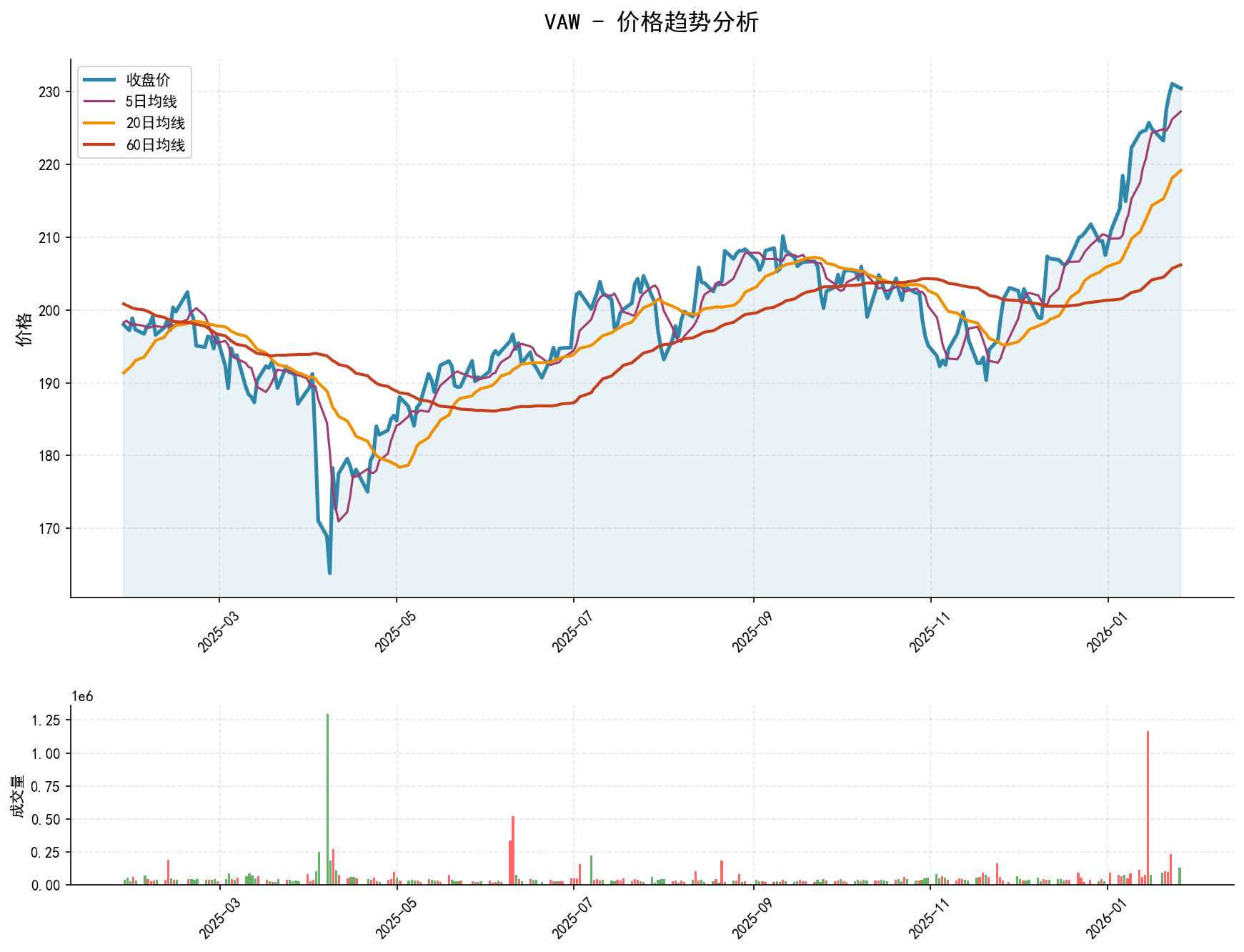Click the 价格 y-axis label
Viewport: 1244px width, 952px height.
tap(24, 328)
